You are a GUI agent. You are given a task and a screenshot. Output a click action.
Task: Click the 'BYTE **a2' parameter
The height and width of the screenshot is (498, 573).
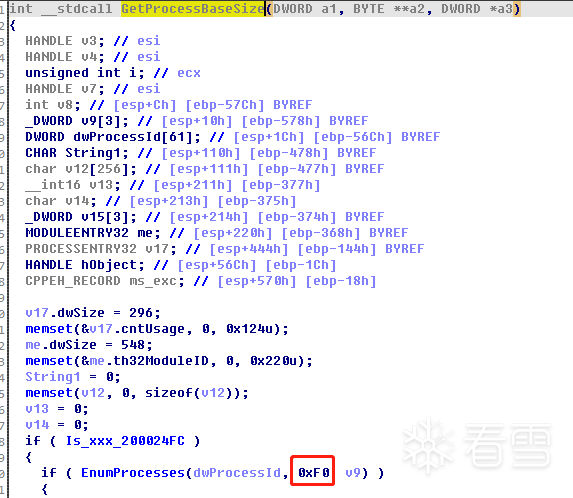point(388,8)
